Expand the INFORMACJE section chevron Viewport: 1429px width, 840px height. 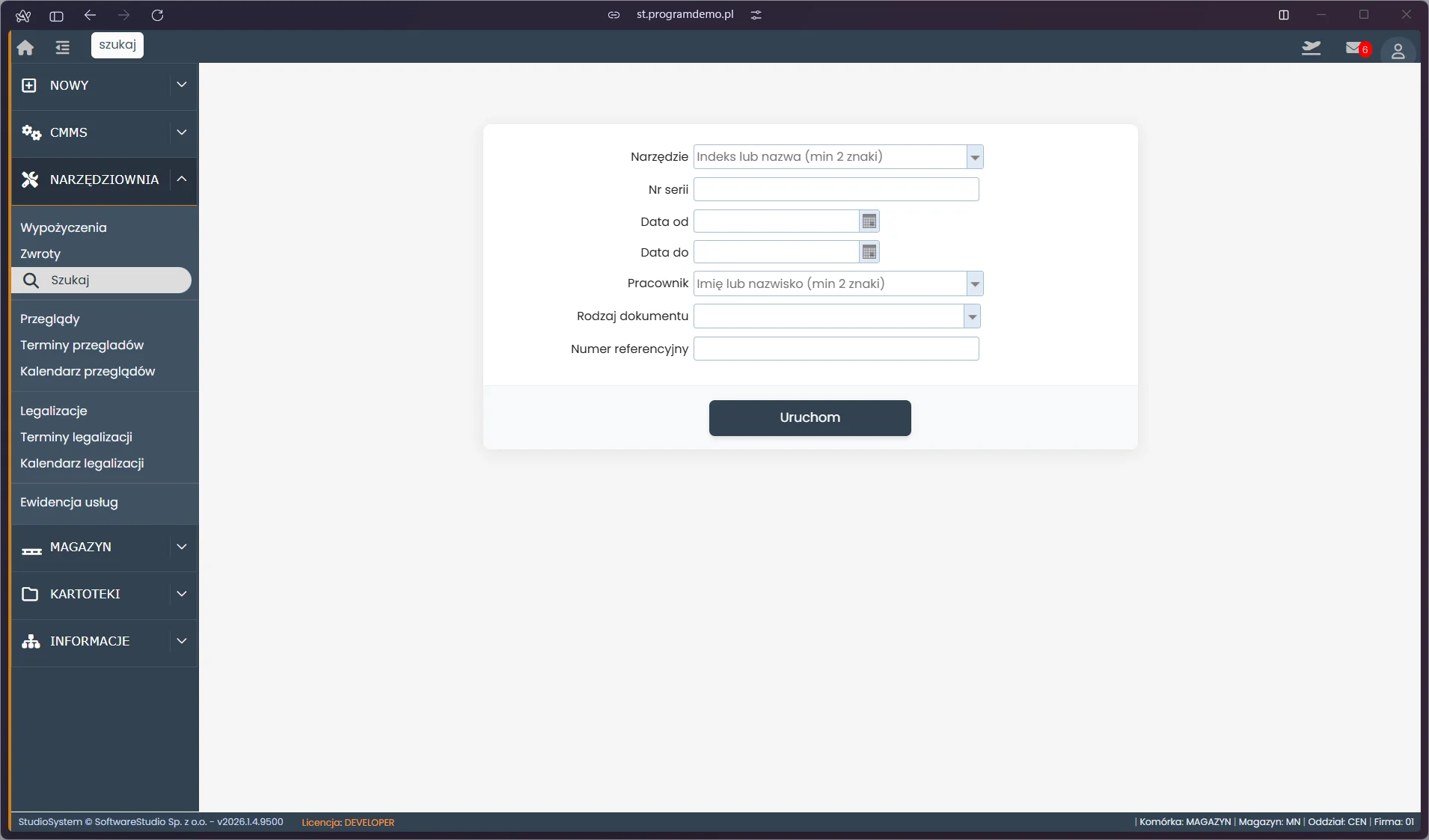tap(182, 641)
